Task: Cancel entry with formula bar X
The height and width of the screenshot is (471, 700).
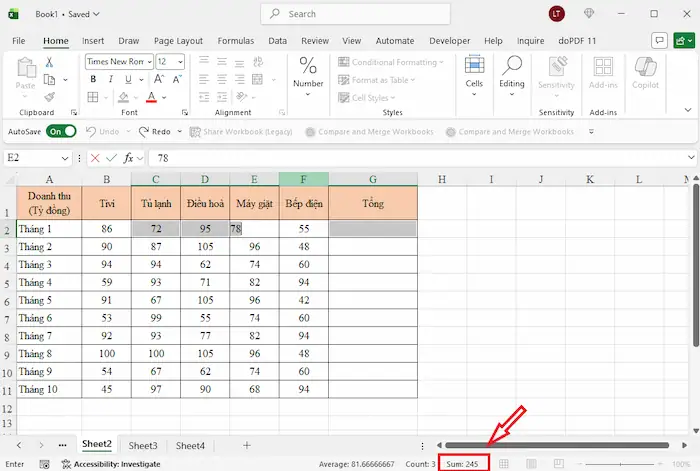Action: (x=95, y=158)
